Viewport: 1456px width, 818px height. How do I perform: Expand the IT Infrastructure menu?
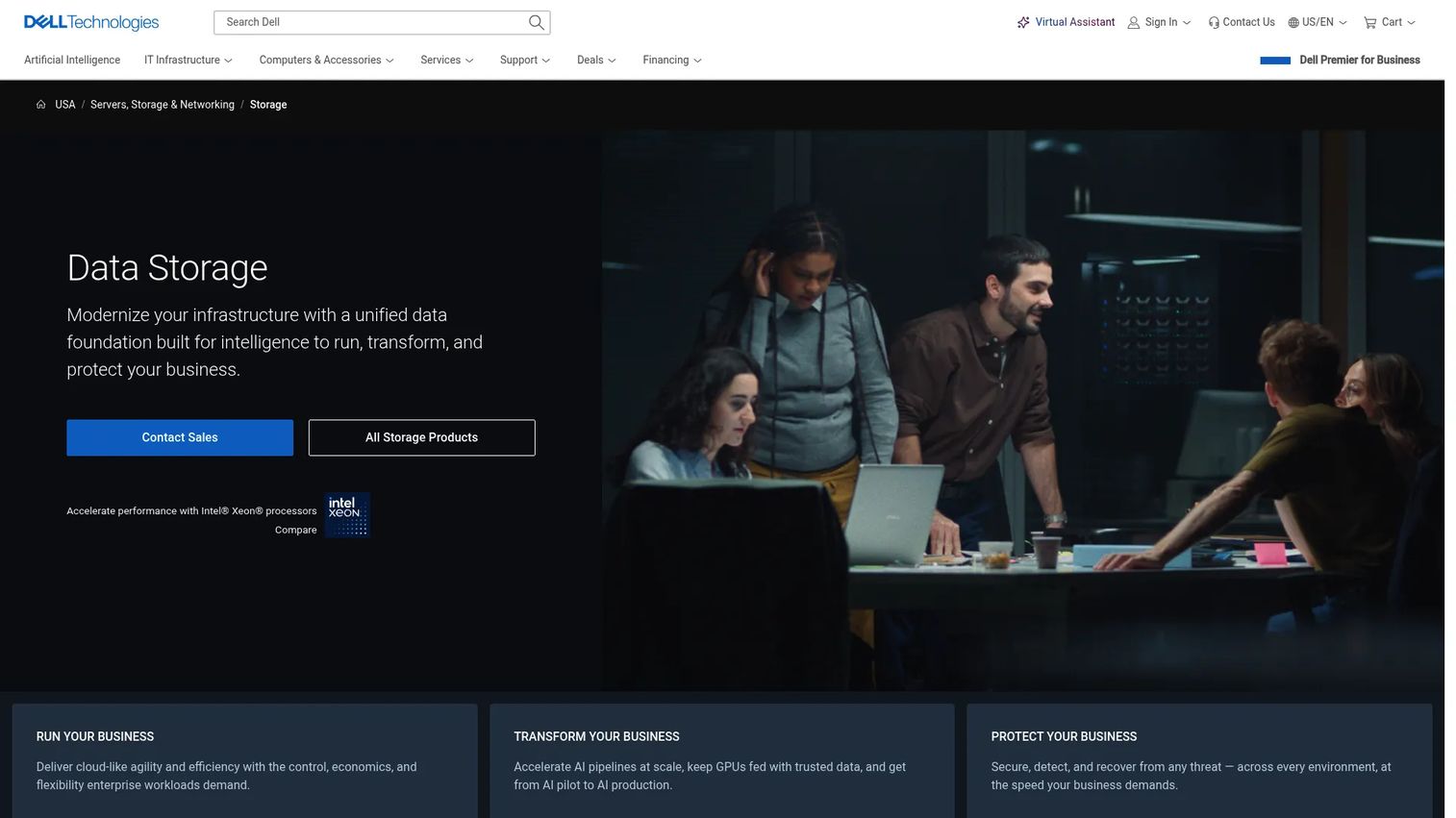point(188,60)
